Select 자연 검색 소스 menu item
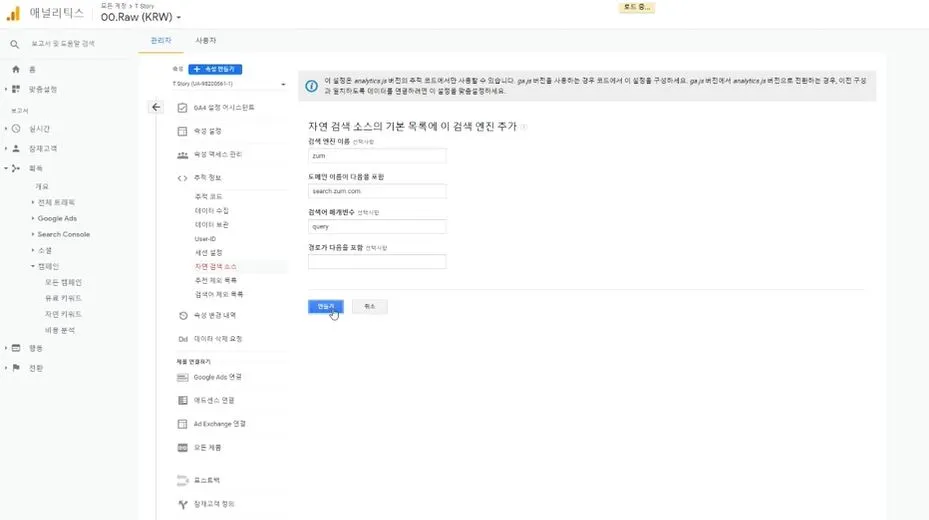 click(x=216, y=267)
